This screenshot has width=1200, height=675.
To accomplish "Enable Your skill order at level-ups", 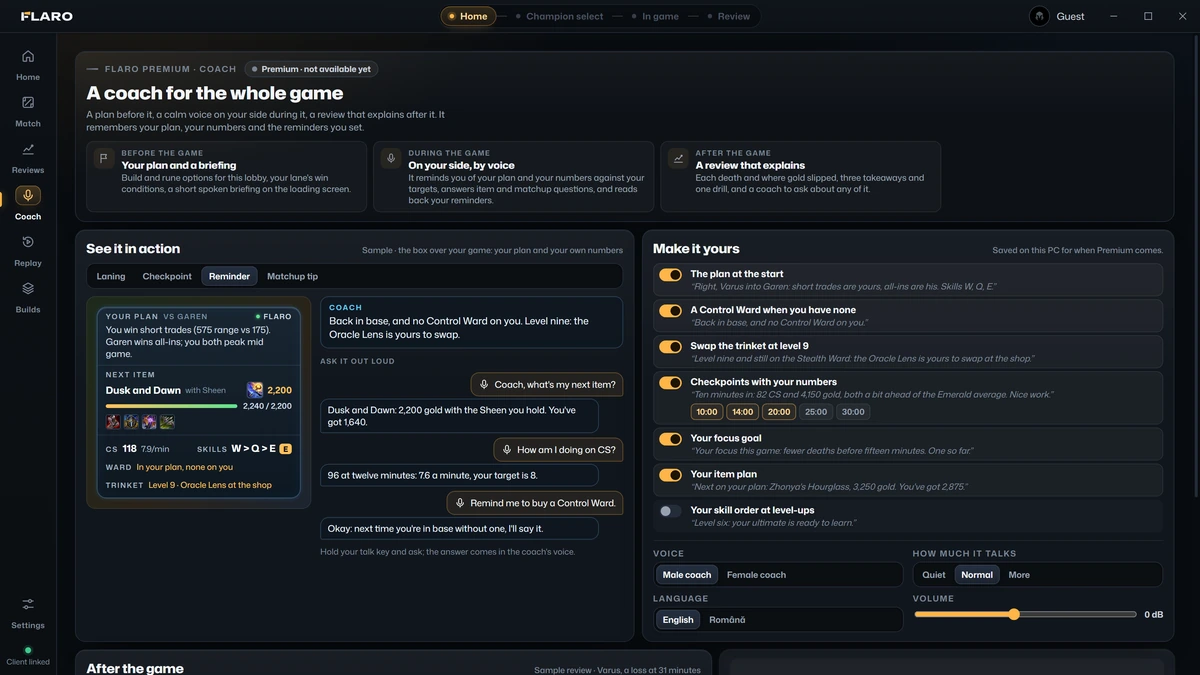I will point(670,511).
